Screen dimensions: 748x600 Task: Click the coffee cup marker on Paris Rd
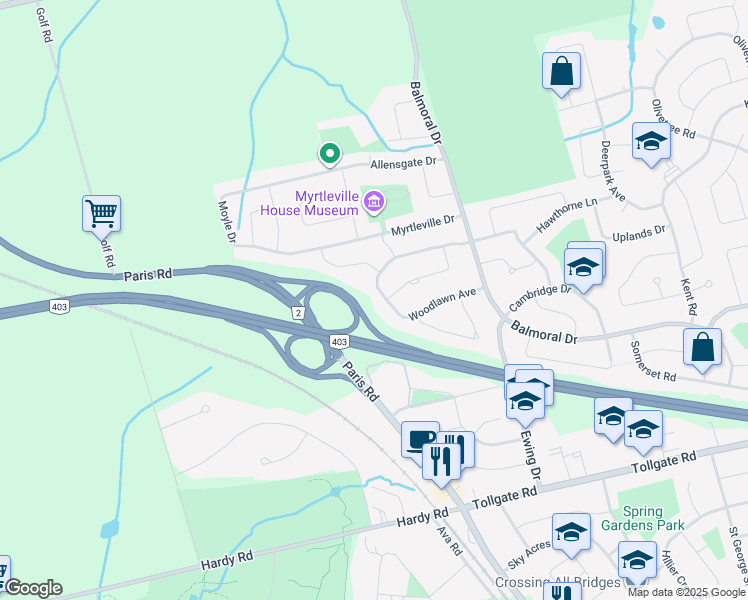pyautogui.click(x=419, y=439)
